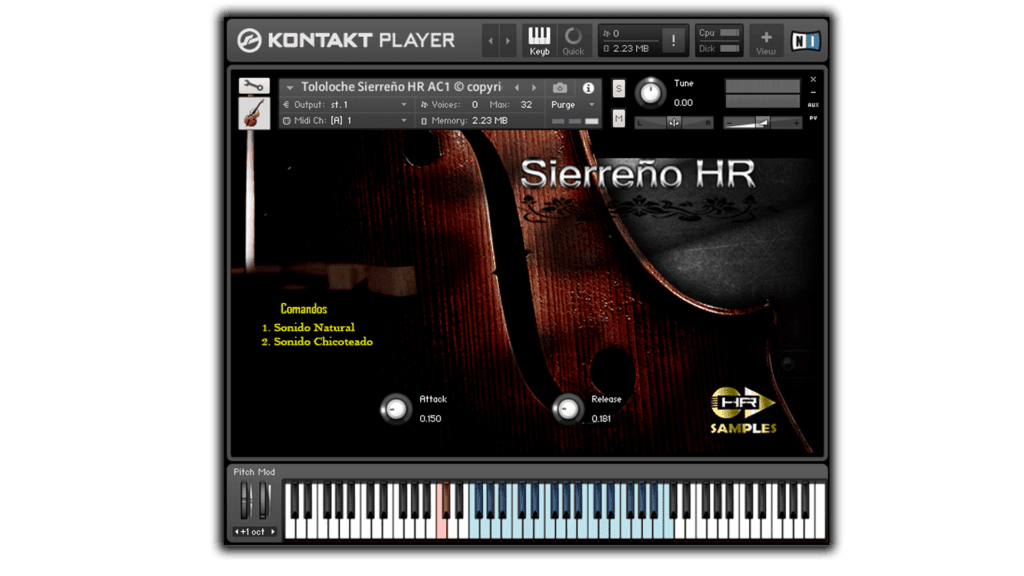The image size is (1024, 576).
Task: Mute the instrument with M button
Action: point(618,118)
